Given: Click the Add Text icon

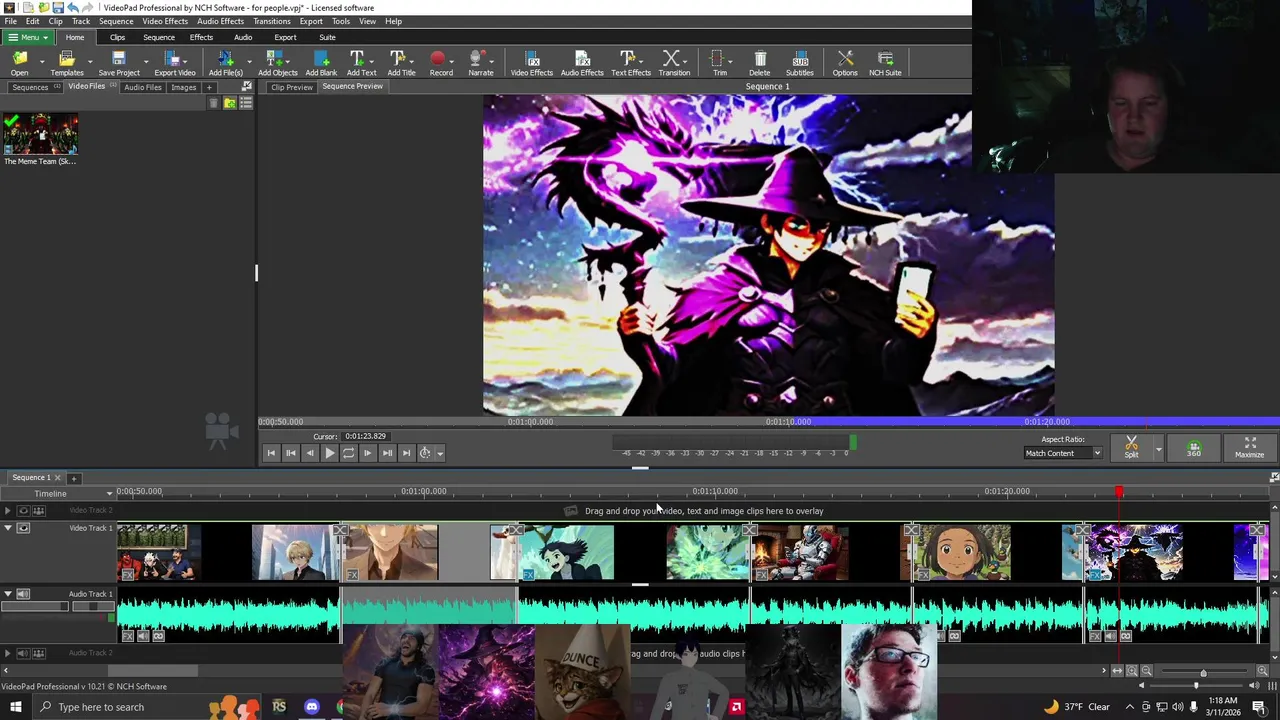Looking at the screenshot, I should click(361, 63).
